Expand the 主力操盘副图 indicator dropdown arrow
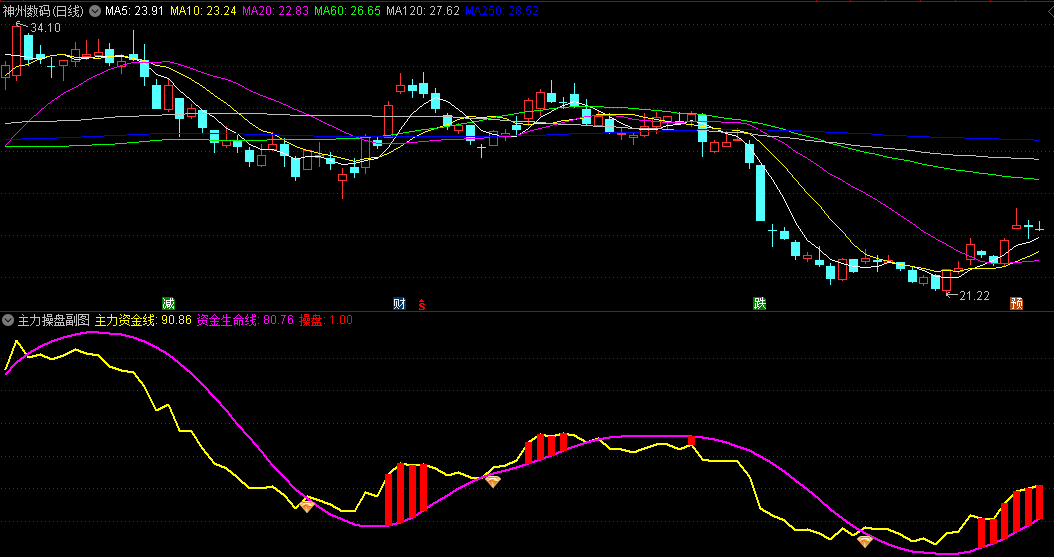 tap(9, 320)
